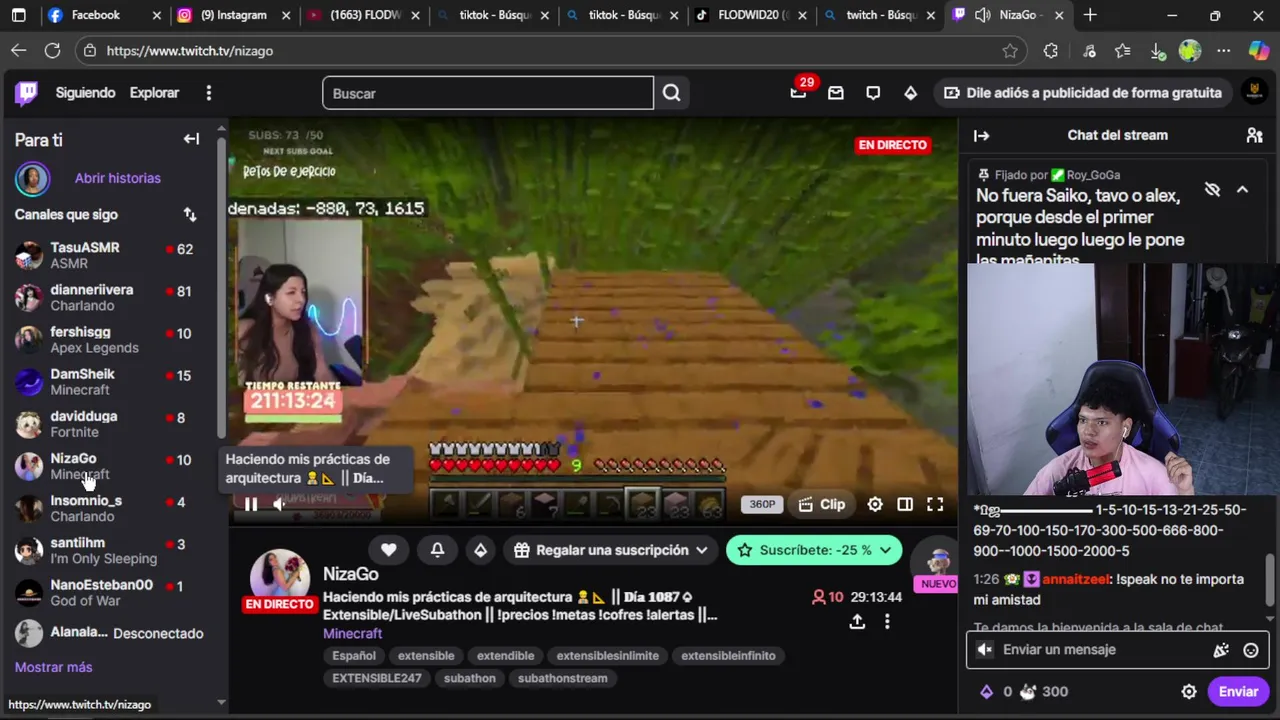Viewport: 1280px width, 720px height.
Task: Create a Clip of the stream
Action: click(821, 504)
